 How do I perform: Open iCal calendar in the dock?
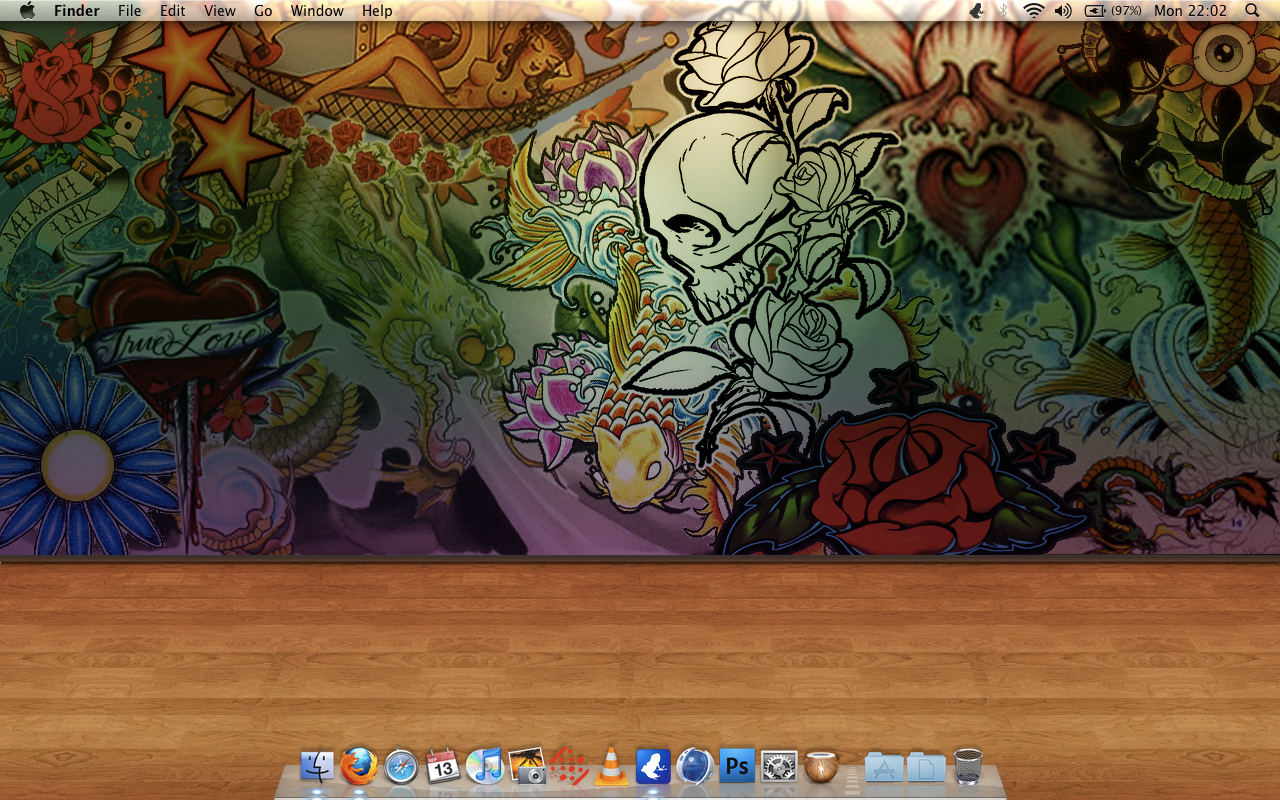443,767
